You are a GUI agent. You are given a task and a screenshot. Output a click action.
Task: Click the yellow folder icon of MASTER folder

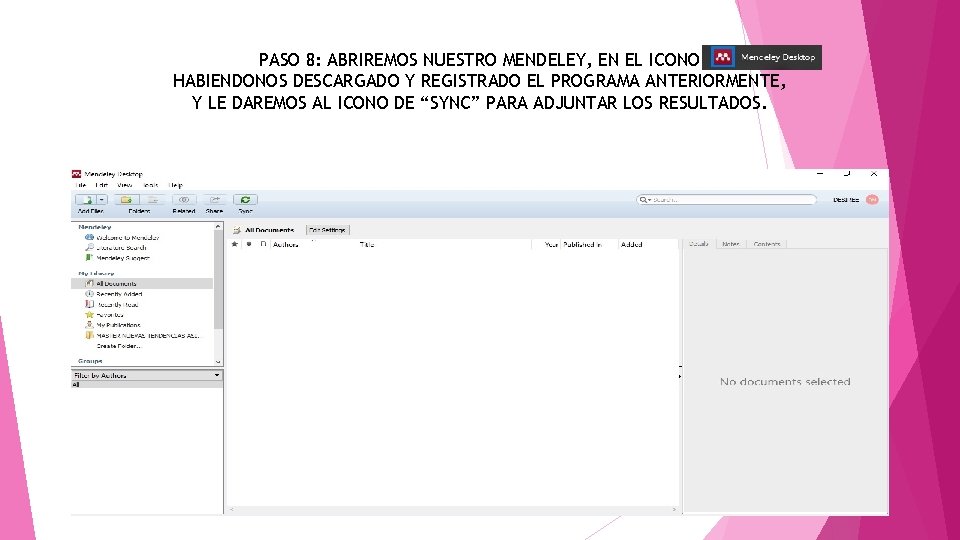pyautogui.click(x=89, y=335)
